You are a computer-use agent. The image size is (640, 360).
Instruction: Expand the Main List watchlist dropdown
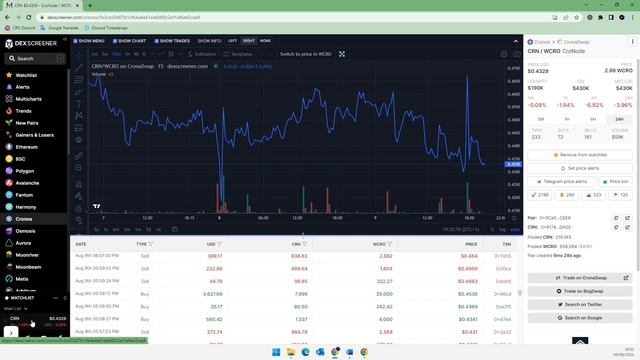tap(16, 309)
